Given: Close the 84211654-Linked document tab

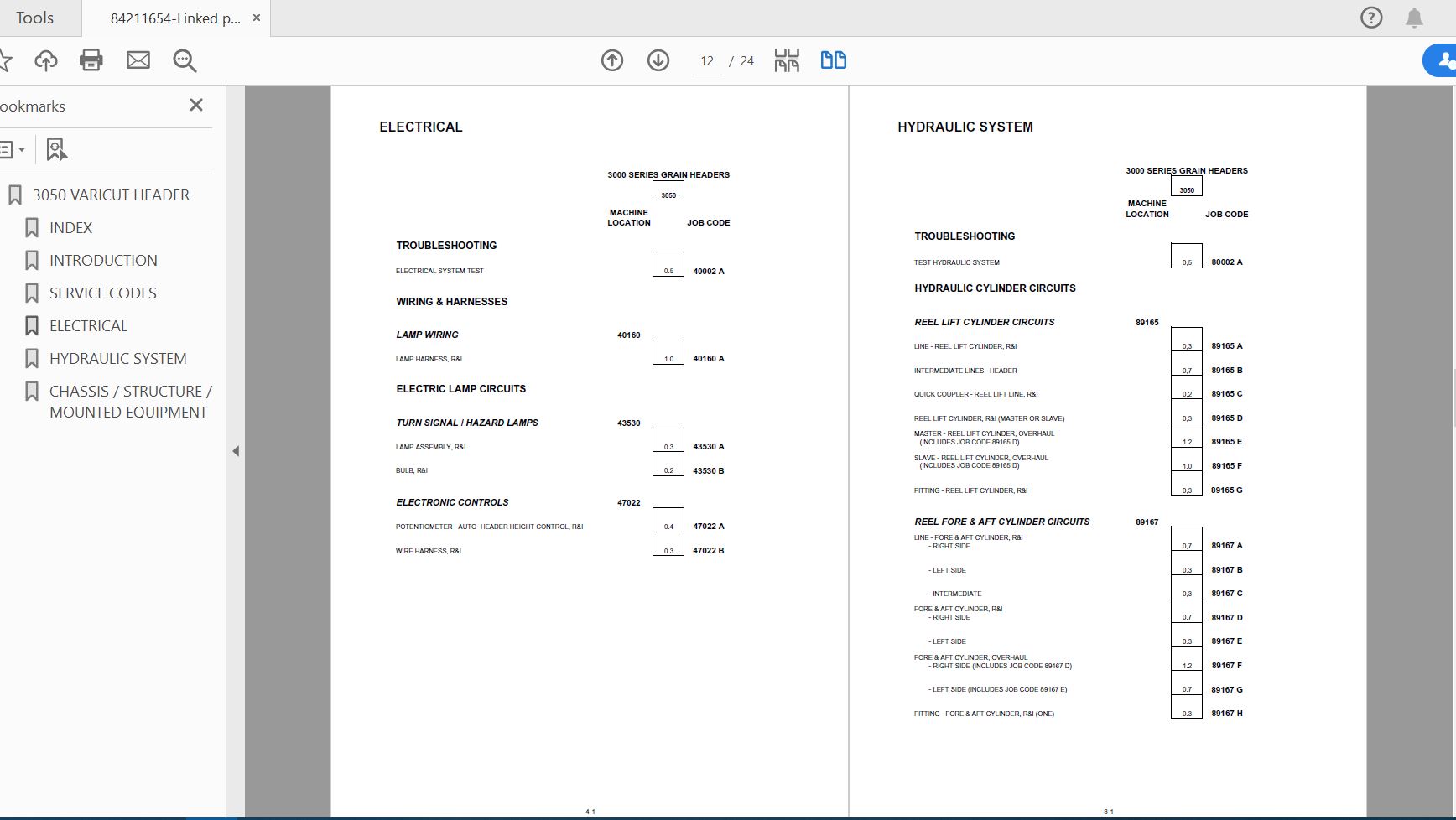Looking at the screenshot, I should coord(257,18).
